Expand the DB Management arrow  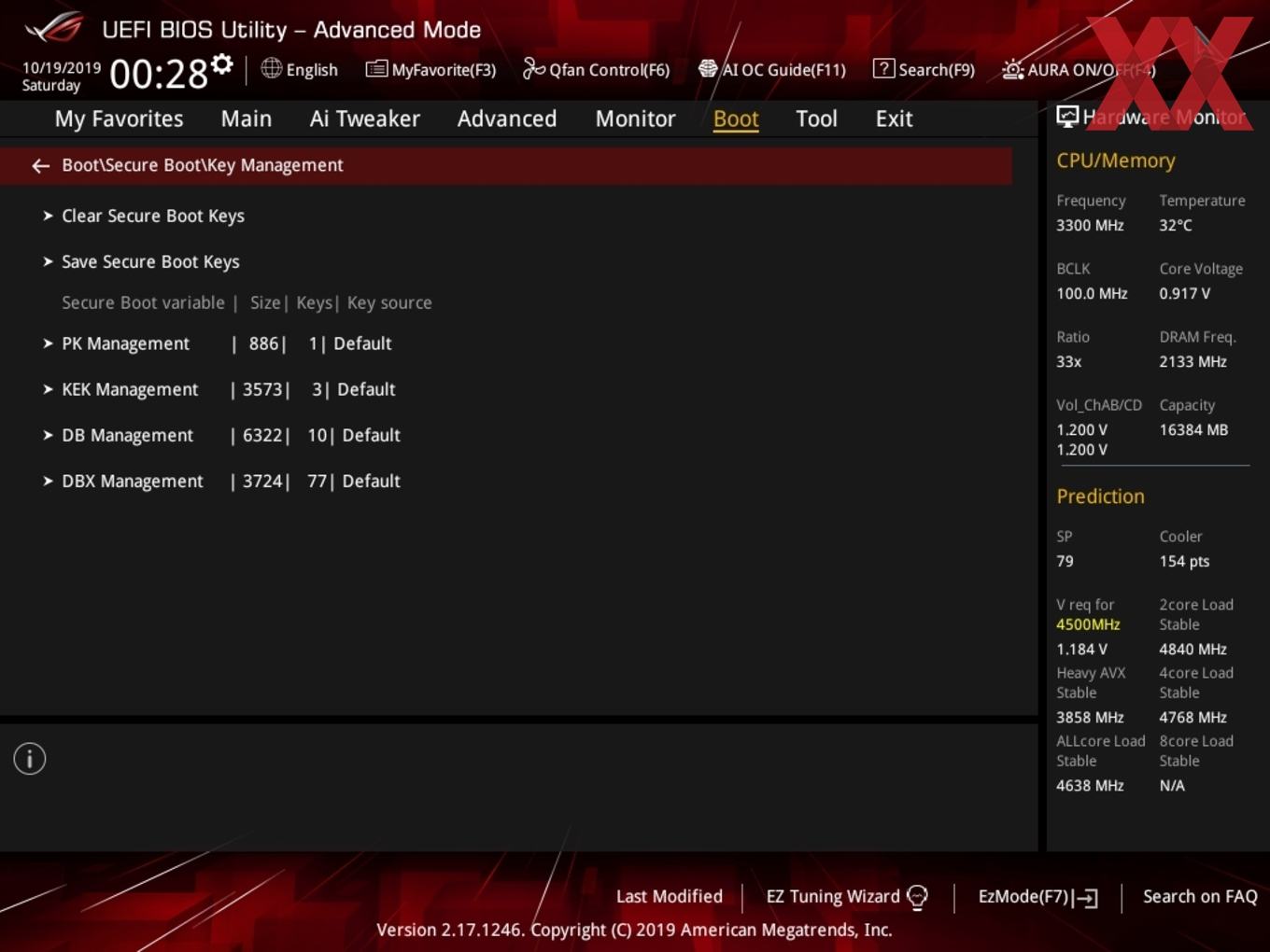coord(48,435)
